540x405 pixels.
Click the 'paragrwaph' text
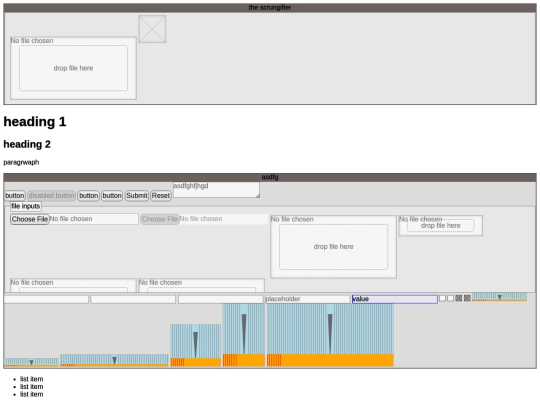(x=21, y=162)
